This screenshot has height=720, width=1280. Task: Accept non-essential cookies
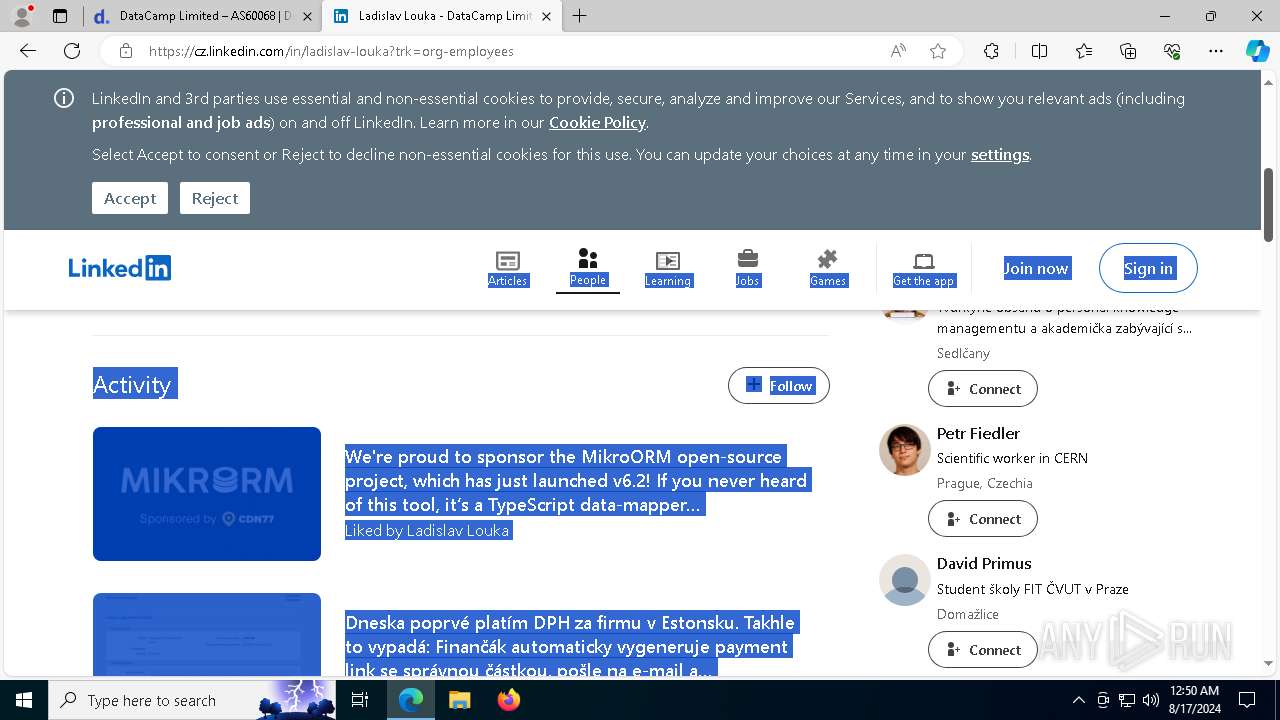(x=130, y=198)
